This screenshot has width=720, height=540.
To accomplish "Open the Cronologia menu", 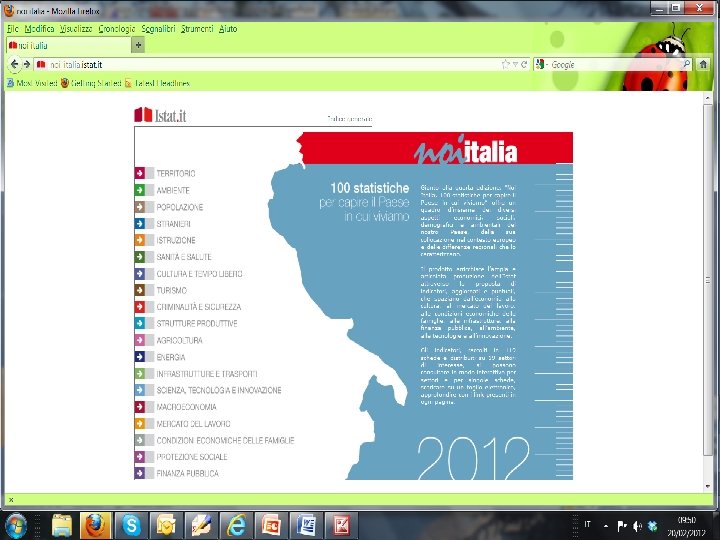I will 117,28.
